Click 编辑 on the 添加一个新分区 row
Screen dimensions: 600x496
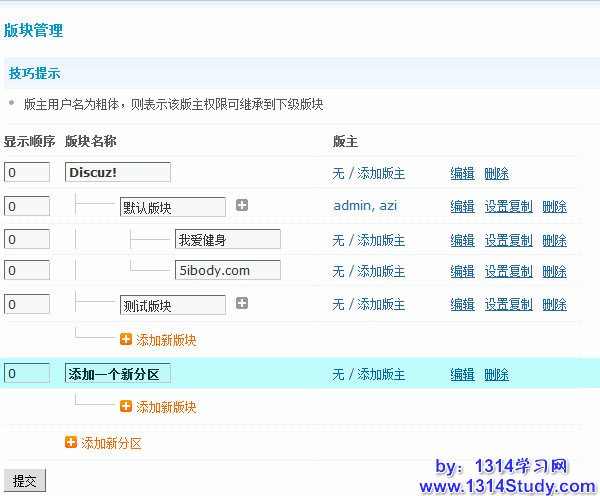462,374
